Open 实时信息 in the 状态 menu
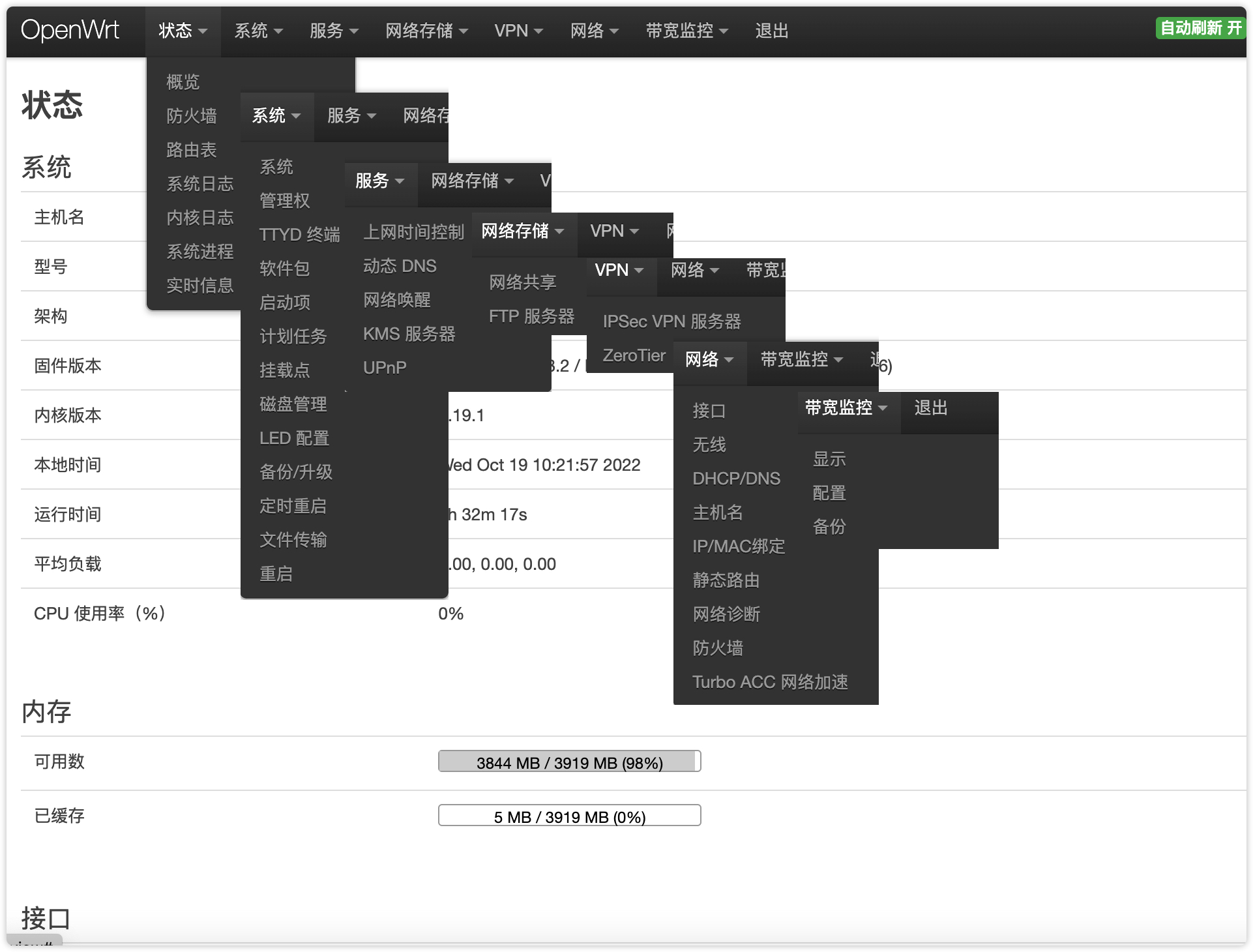1253x952 pixels. tap(199, 285)
